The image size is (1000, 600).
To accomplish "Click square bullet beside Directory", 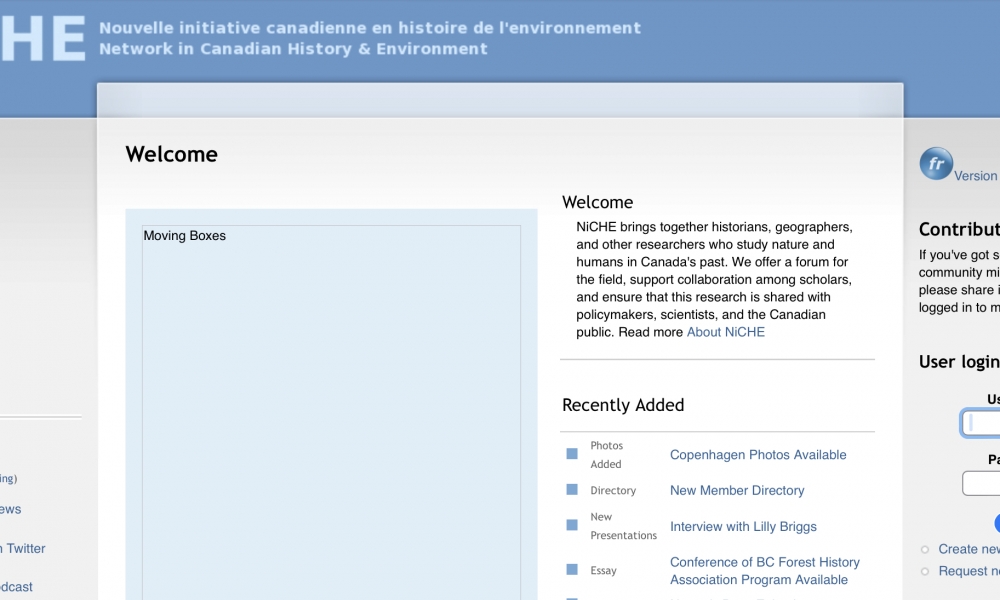I will [572, 490].
